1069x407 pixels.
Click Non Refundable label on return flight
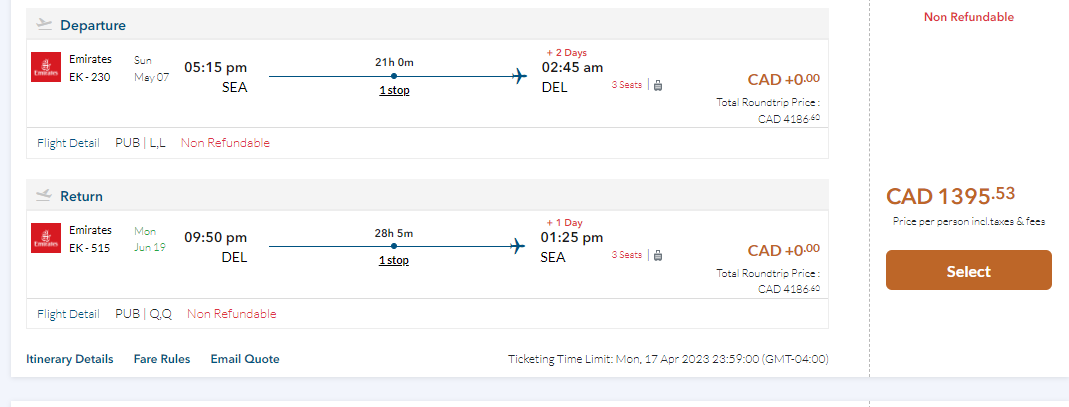(x=231, y=314)
